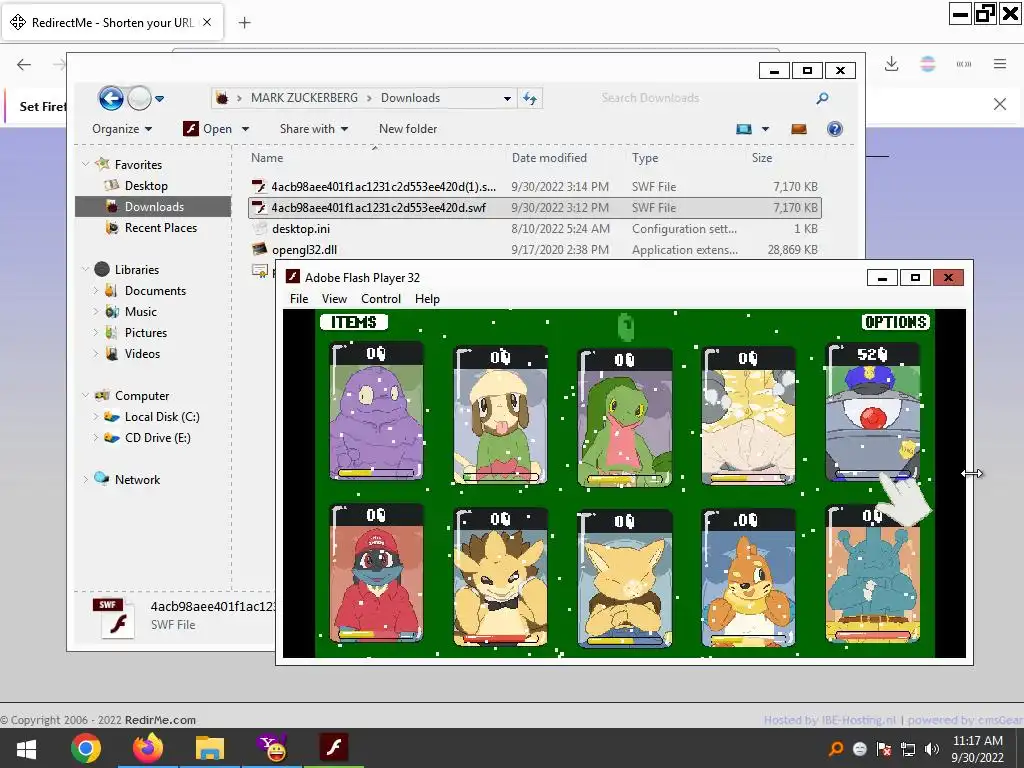Open the File menu in Flash Player
Image resolution: width=1024 pixels, height=768 pixels.
[x=298, y=298]
